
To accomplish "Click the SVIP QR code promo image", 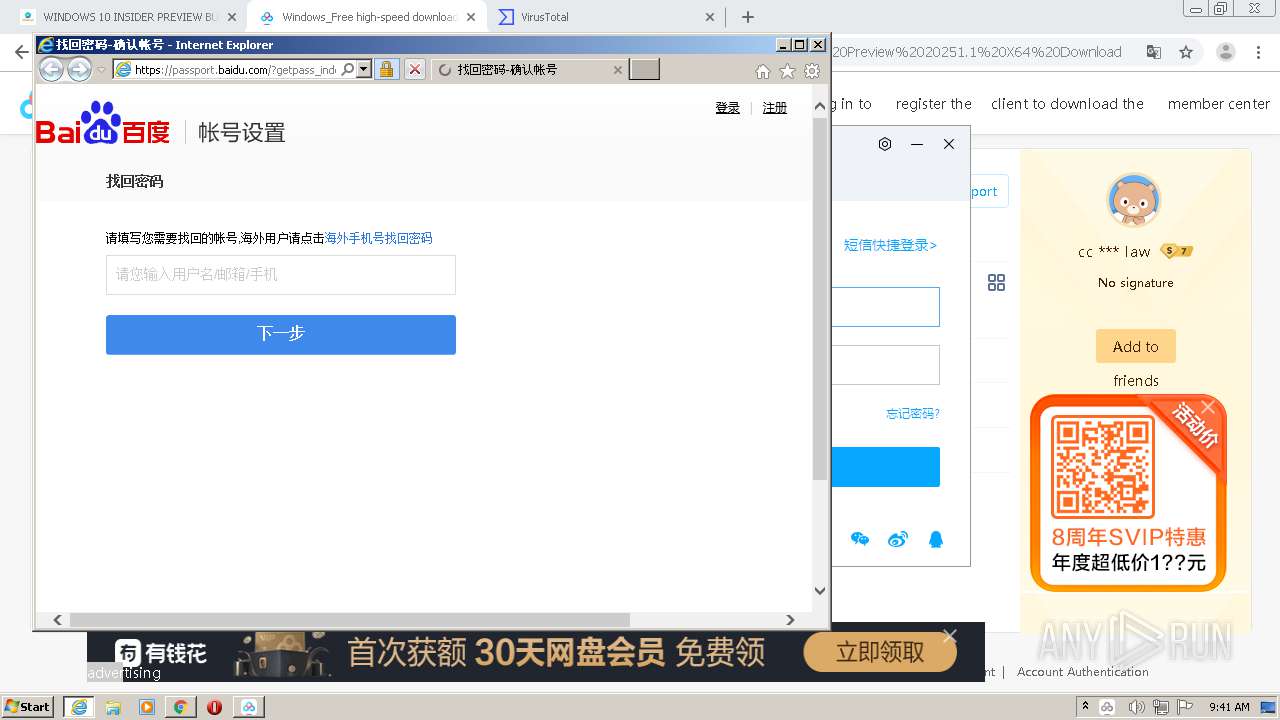I will pyautogui.click(x=1128, y=493).
